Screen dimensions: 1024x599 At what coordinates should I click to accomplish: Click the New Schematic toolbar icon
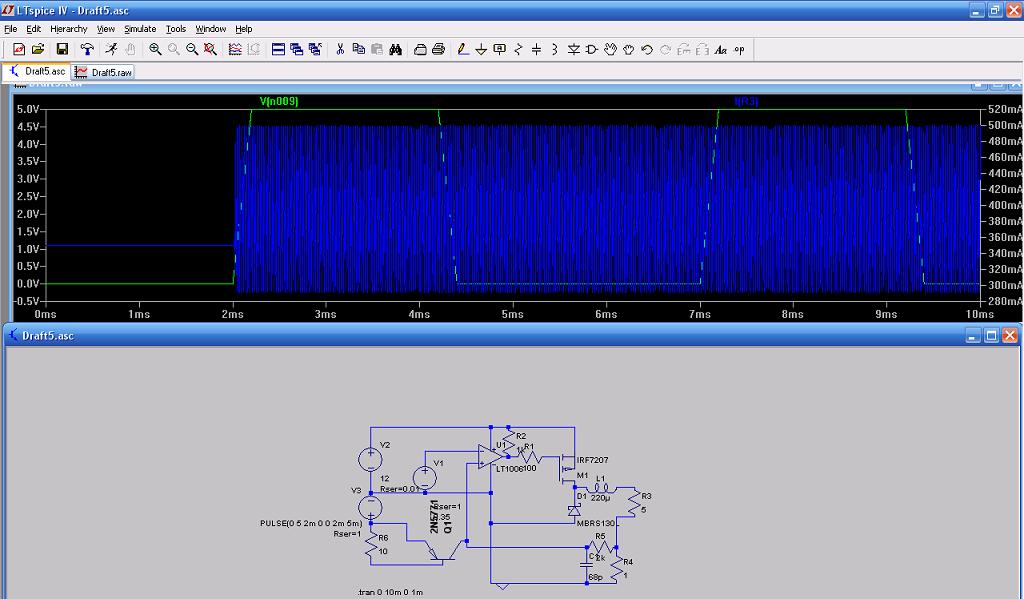tap(19, 50)
